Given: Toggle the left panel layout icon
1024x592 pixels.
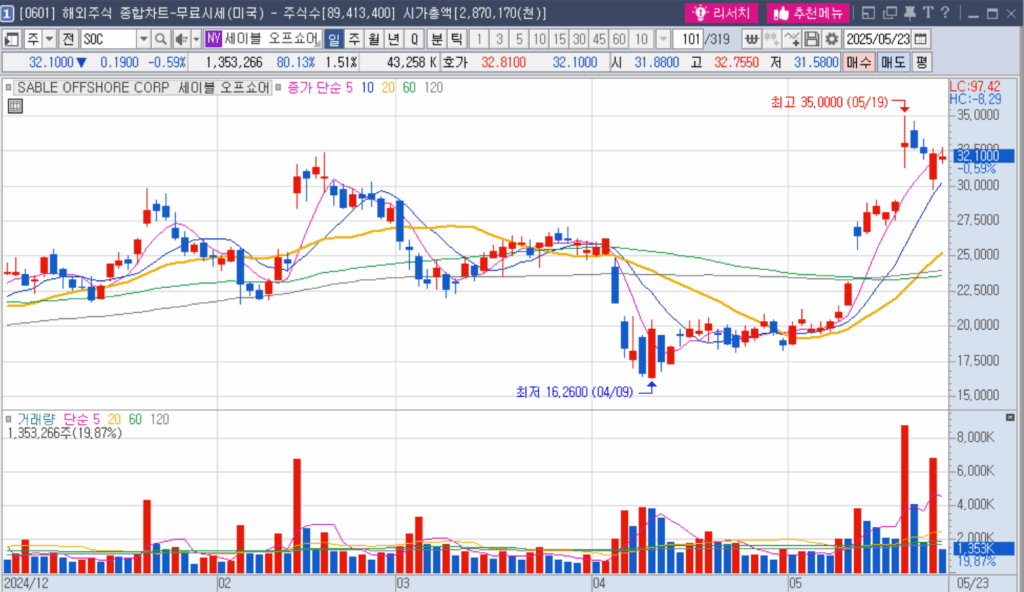Looking at the screenshot, I should point(11,39).
